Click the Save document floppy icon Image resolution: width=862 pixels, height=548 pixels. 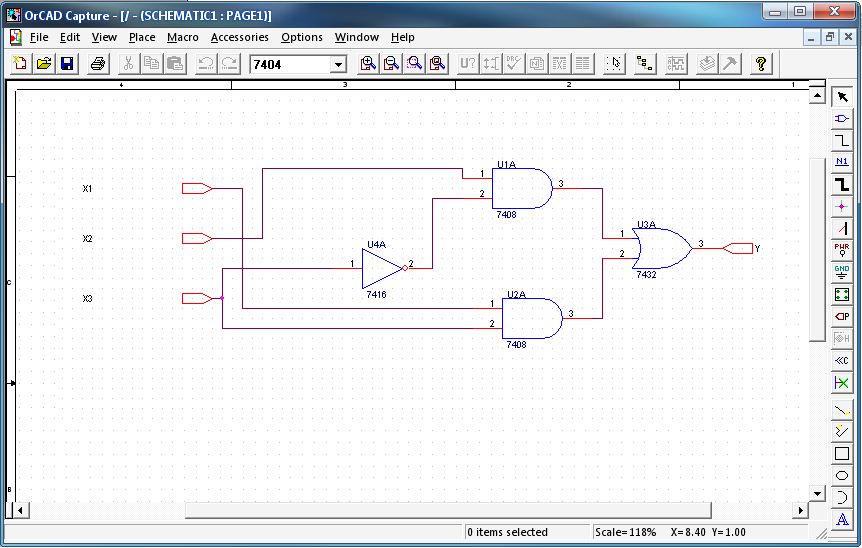click(67, 64)
